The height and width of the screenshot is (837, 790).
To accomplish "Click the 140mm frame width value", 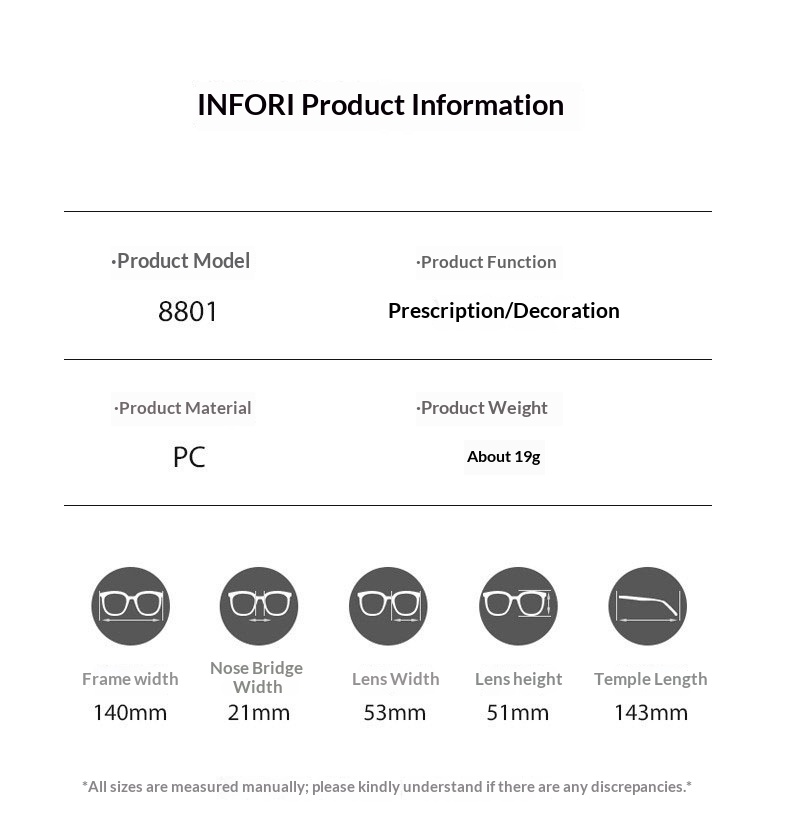I will (130, 713).
